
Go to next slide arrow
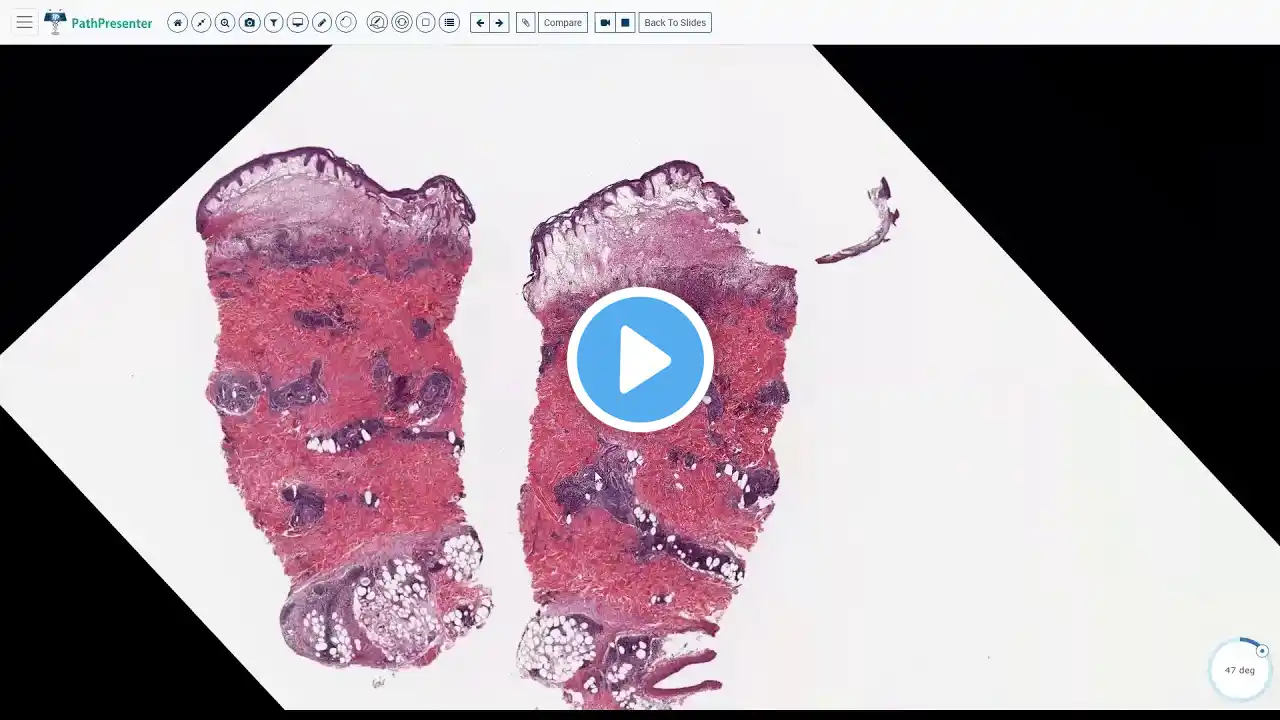pyautogui.click(x=499, y=22)
